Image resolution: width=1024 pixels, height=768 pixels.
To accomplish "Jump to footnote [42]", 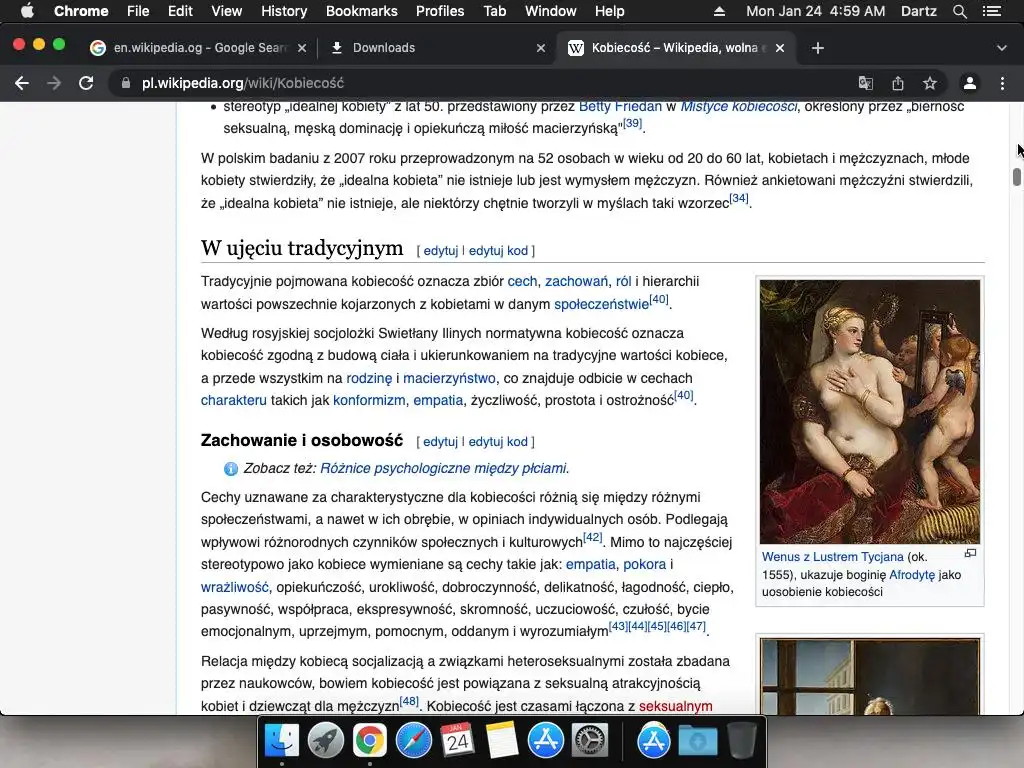I will pyautogui.click(x=592, y=537).
